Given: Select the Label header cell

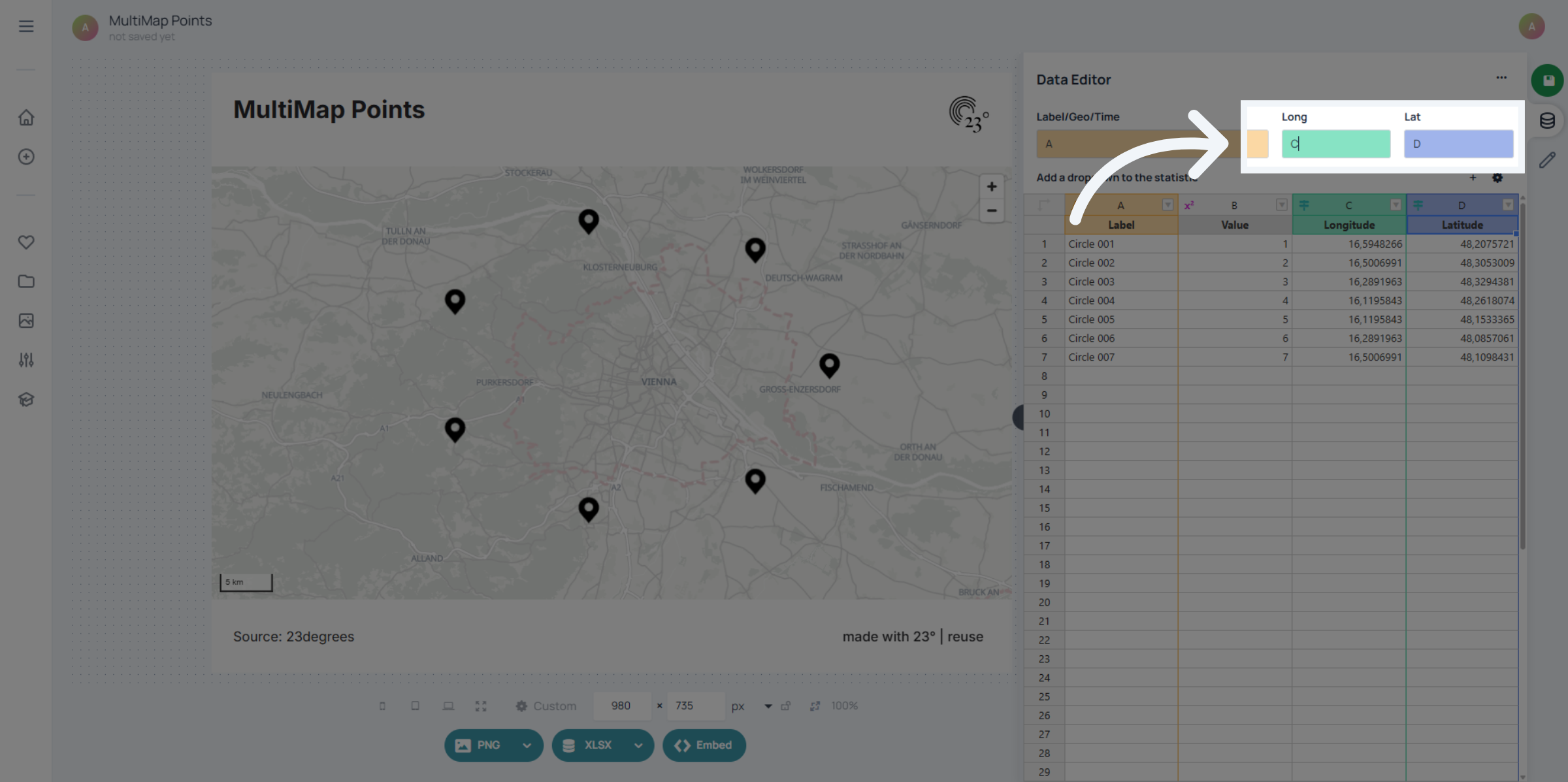Looking at the screenshot, I should pos(1121,225).
